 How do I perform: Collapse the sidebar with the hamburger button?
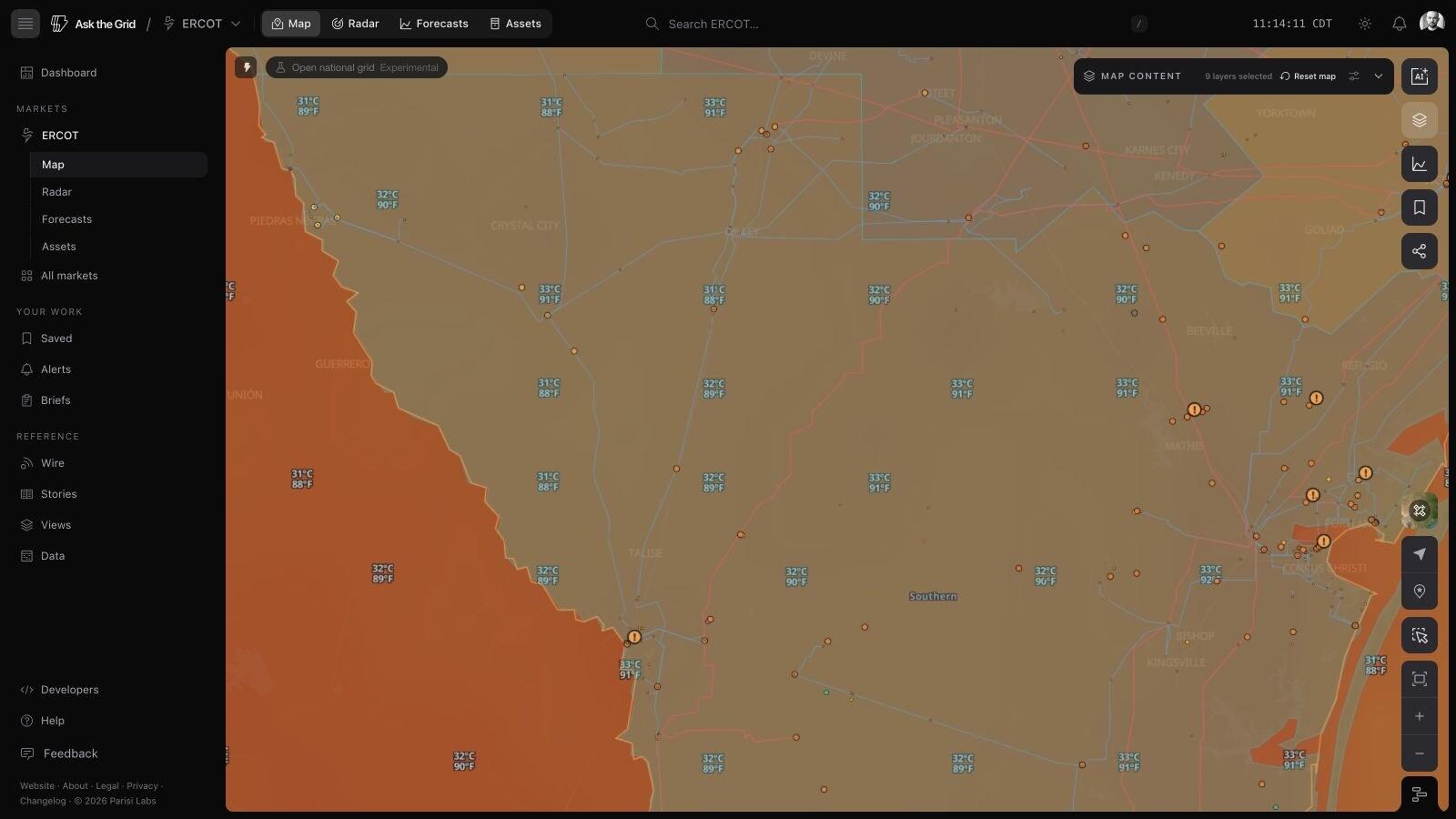coord(25,24)
